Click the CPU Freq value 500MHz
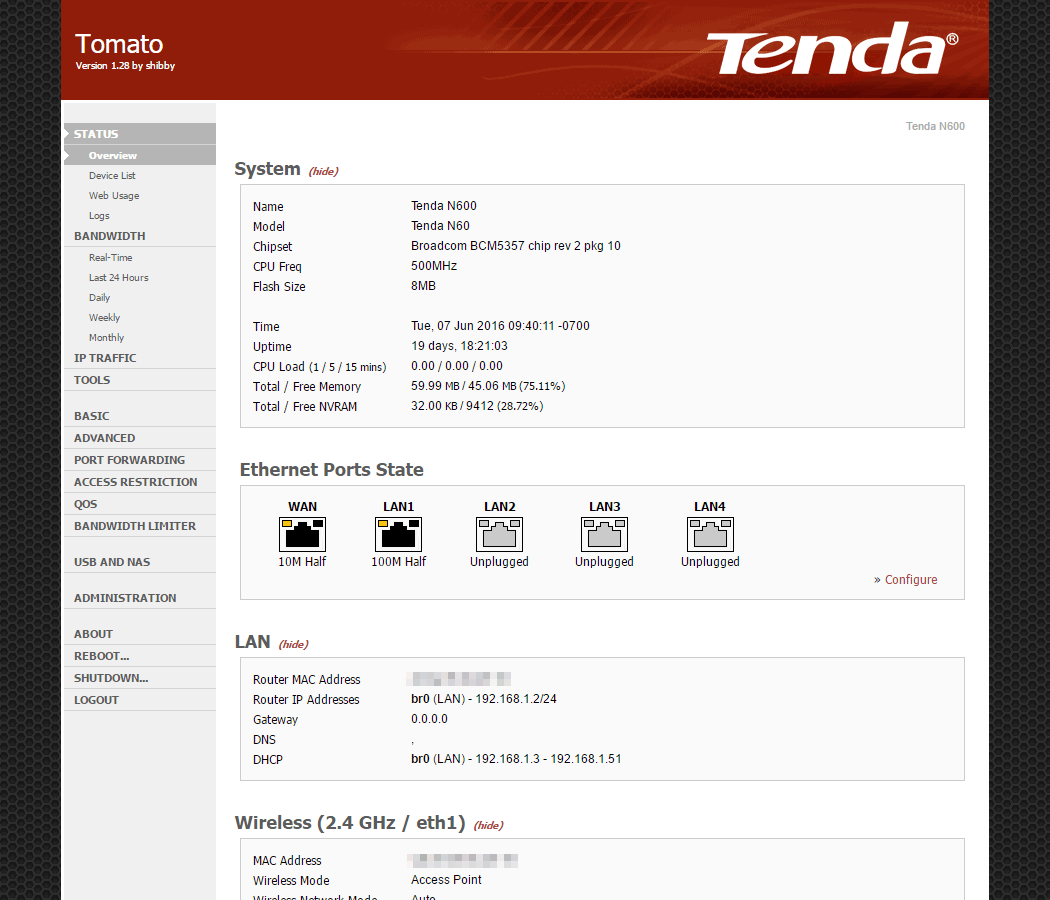This screenshot has width=1050, height=900. pos(434,266)
